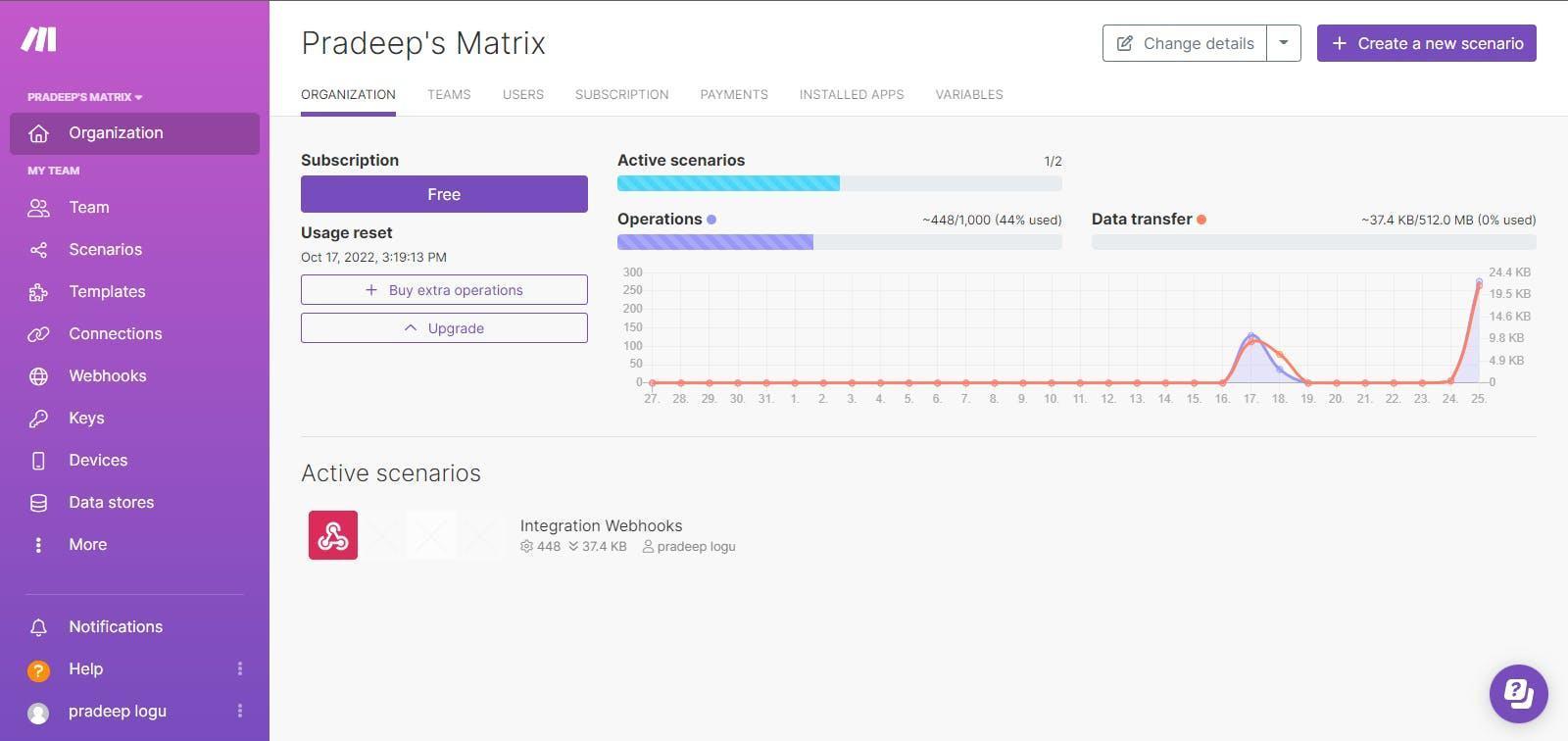The image size is (1568, 741).
Task: Switch to the Users tab
Action: coord(523,95)
